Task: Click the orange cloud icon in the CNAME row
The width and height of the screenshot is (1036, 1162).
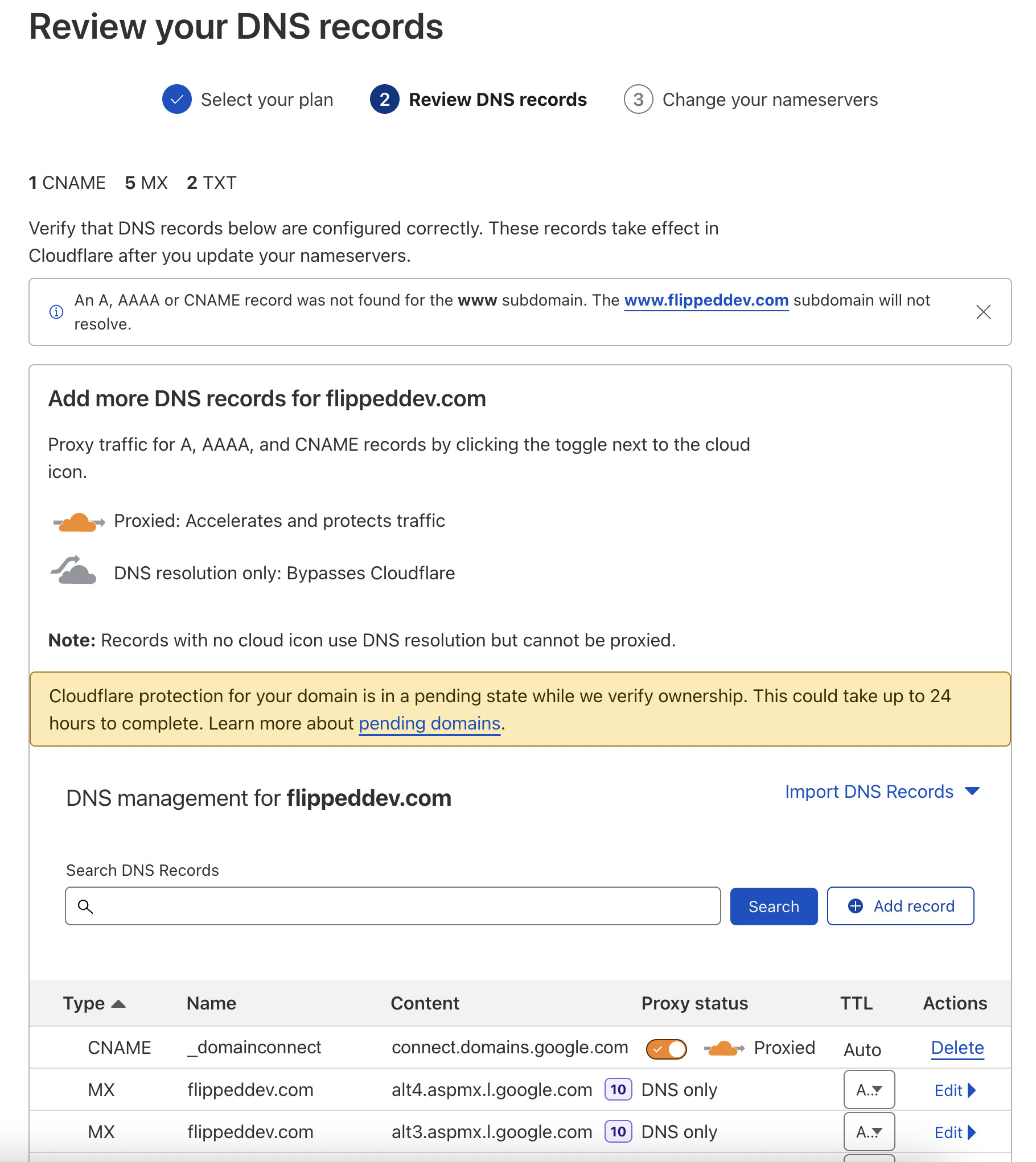Action: pyautogui.click(x=723, y=1047)
